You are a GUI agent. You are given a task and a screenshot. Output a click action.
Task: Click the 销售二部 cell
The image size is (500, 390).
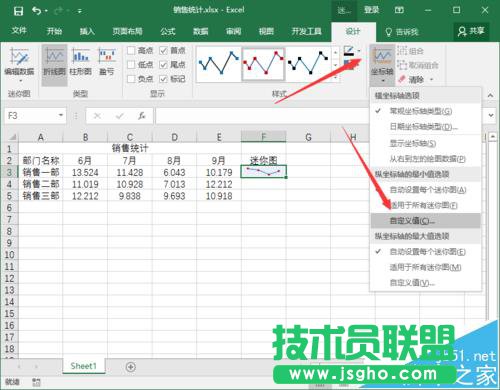41,184
